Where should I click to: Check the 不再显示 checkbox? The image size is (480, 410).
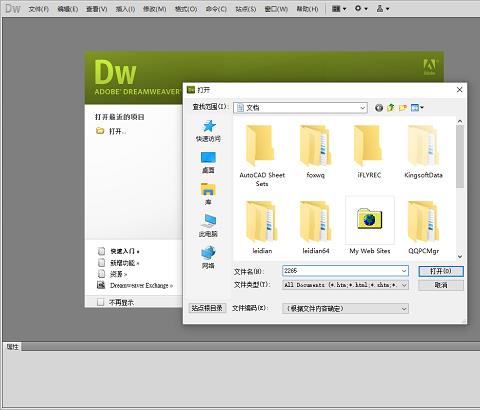(100, 302)
